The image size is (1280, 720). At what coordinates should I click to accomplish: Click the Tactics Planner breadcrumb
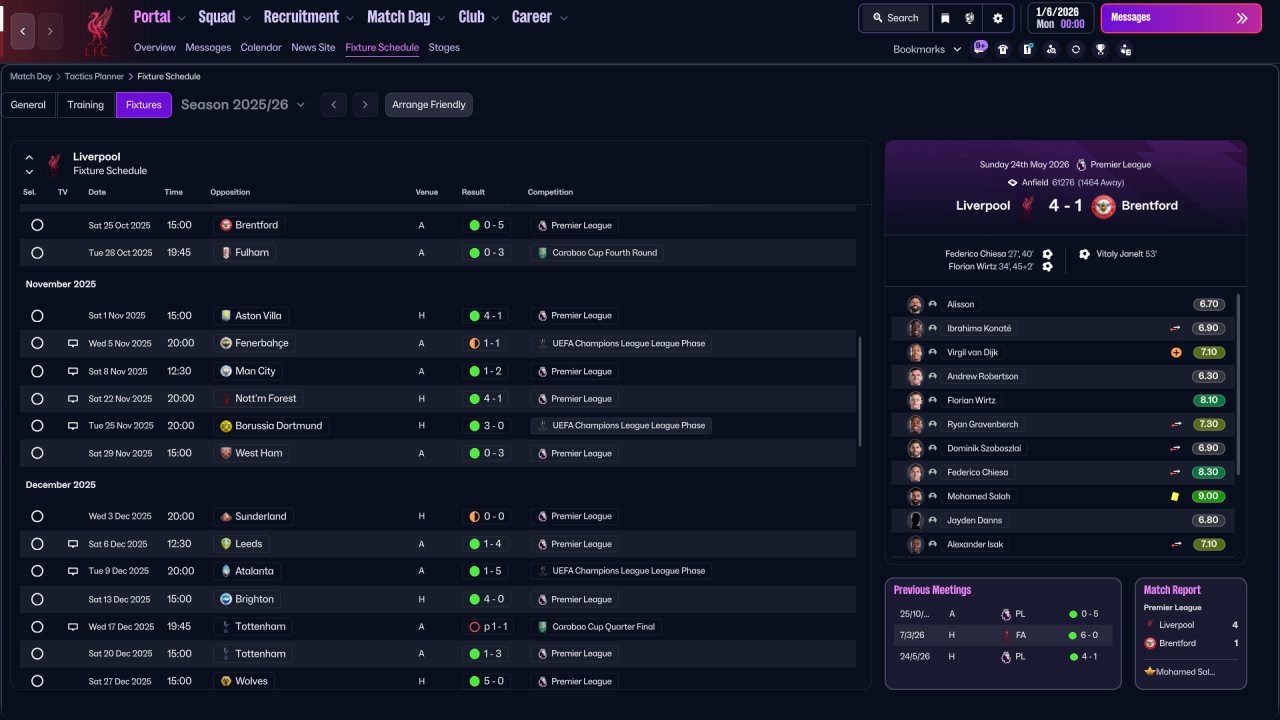94,77
